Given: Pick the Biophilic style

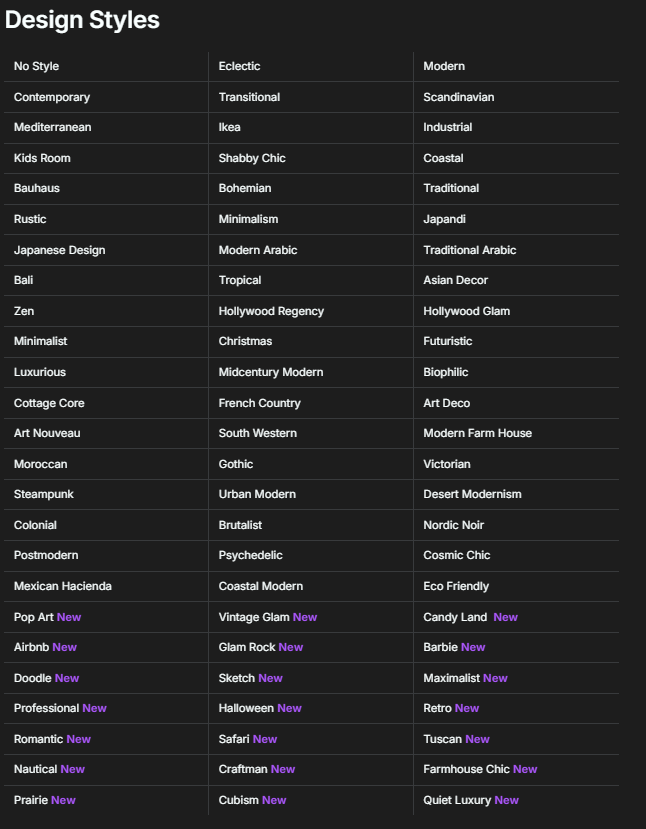Looking at the screenshot, I should click(x=446, y=372).
